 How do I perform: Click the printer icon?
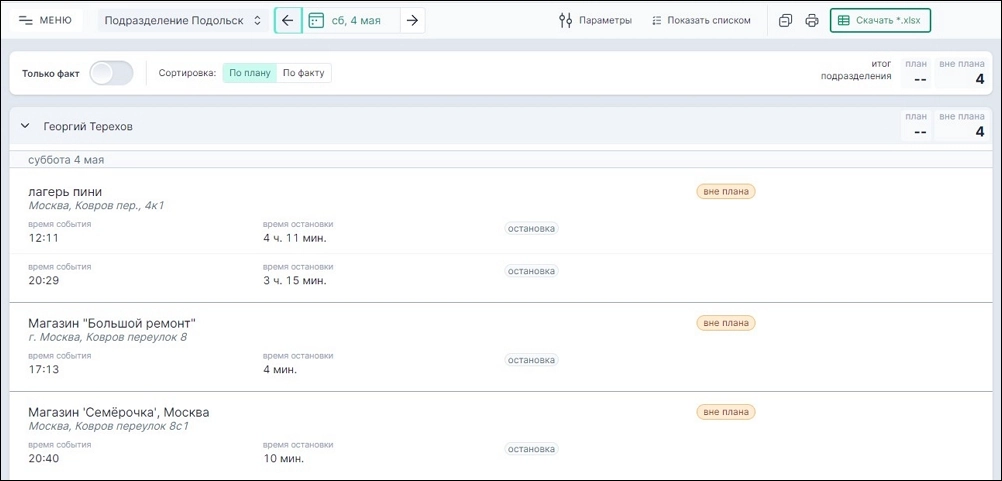click(812, 20)
